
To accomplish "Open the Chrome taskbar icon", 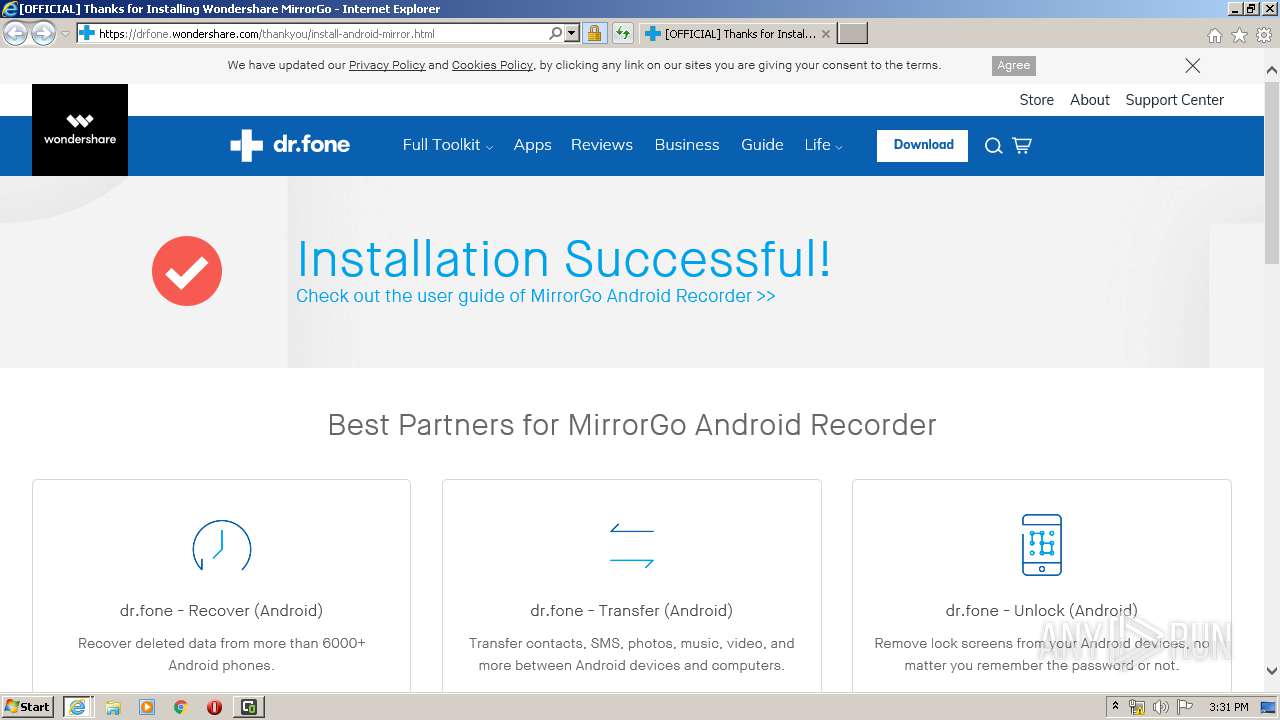I will coord(181,707).
